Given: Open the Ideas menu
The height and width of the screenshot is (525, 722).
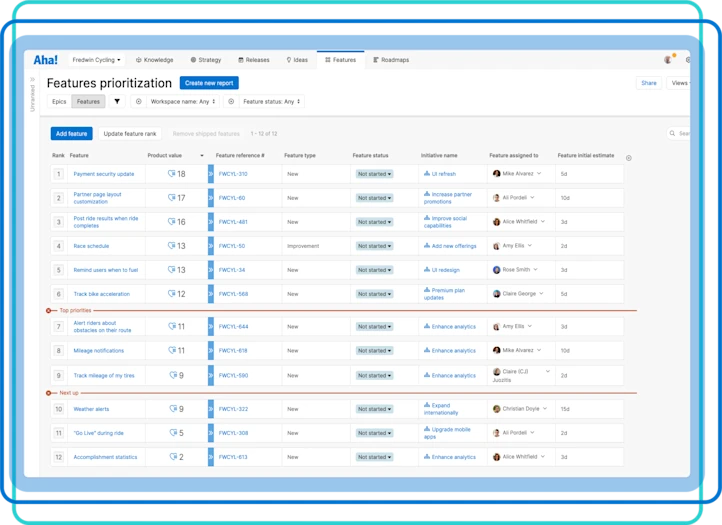Looking at the screenshot, I should point(297,60).
